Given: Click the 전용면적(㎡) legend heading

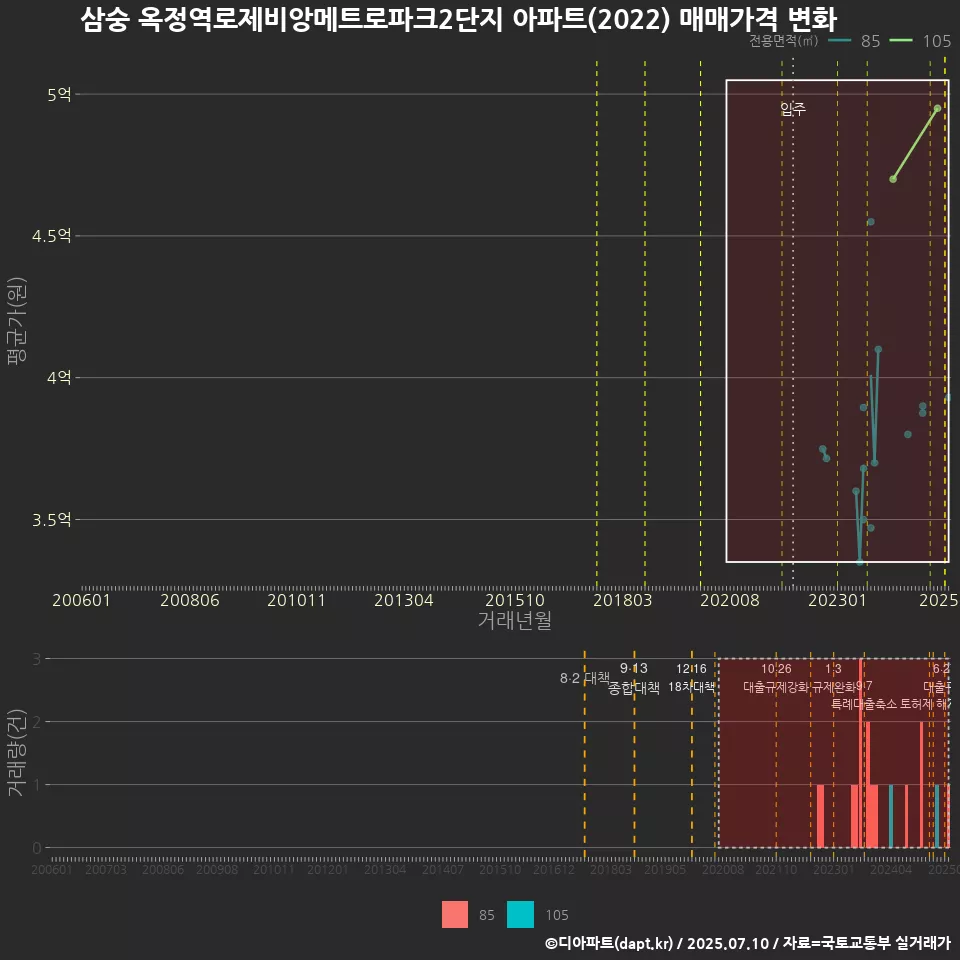Looking at the screenshot, I should [x=783, y=41].
